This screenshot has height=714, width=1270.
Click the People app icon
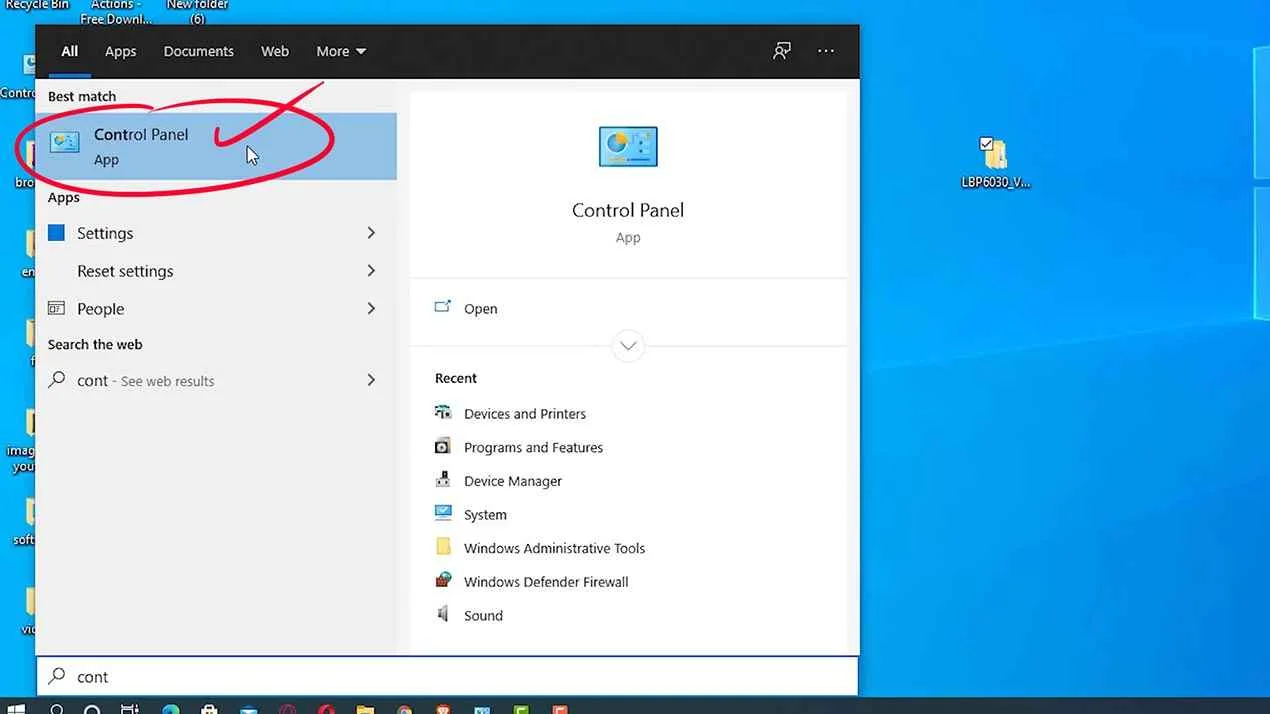click(57, 309)
